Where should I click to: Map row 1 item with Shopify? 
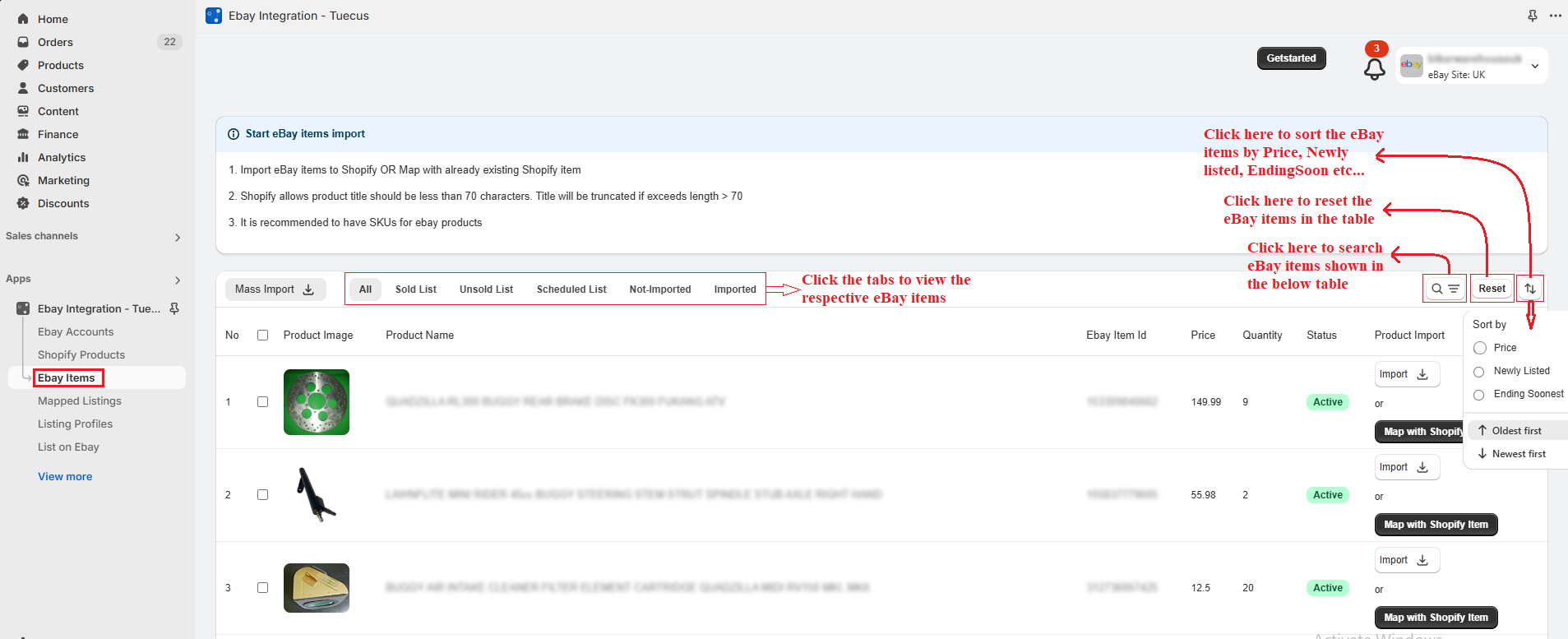[x=1419, y=432]
